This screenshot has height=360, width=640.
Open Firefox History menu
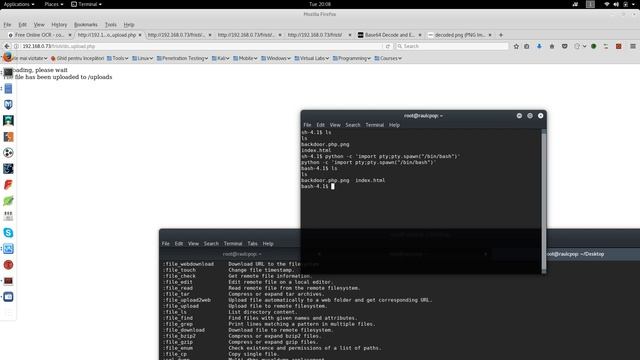pyautogui.click(x=59, y=24)
